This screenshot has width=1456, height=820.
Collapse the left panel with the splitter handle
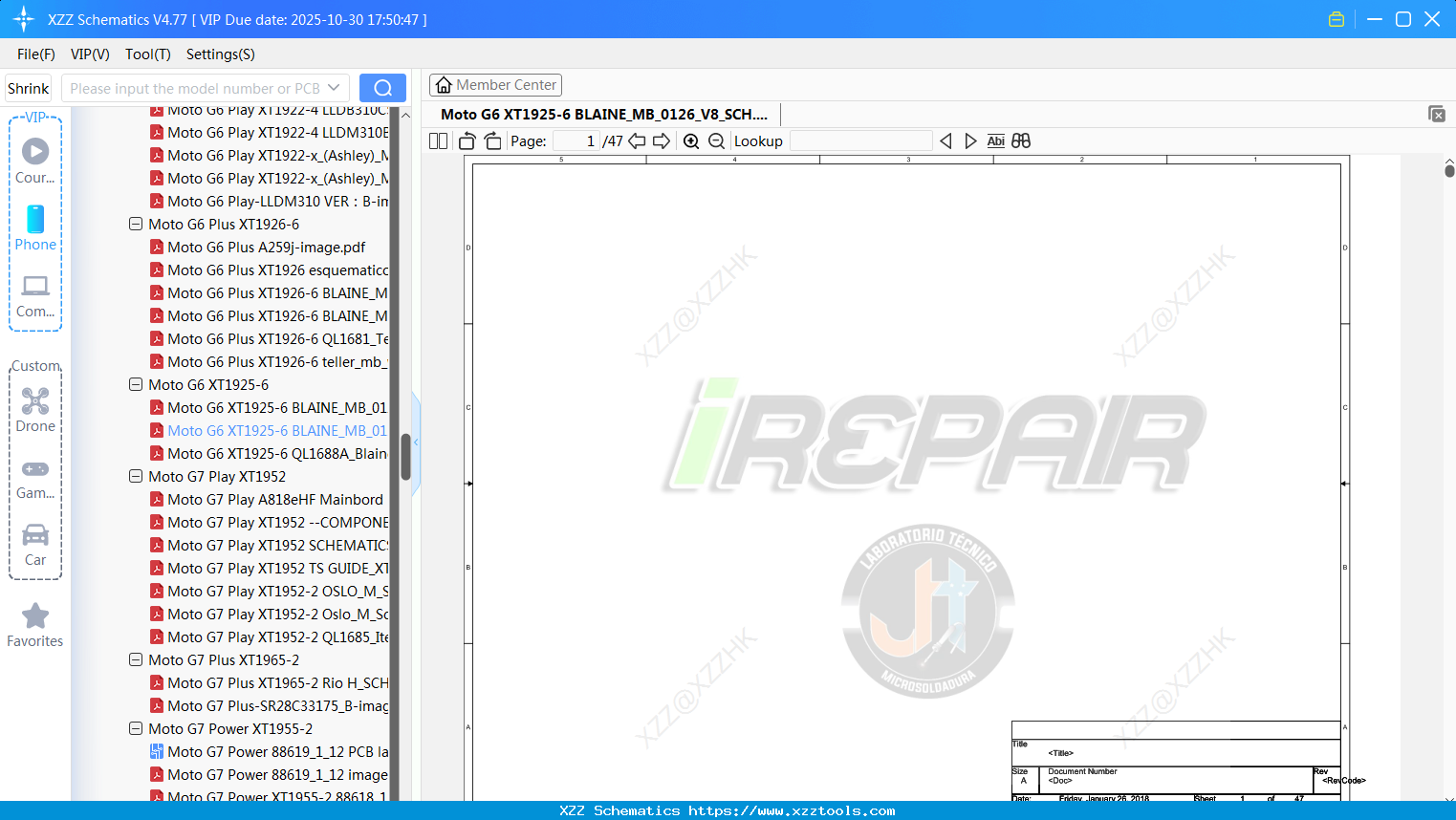point(416,442)
